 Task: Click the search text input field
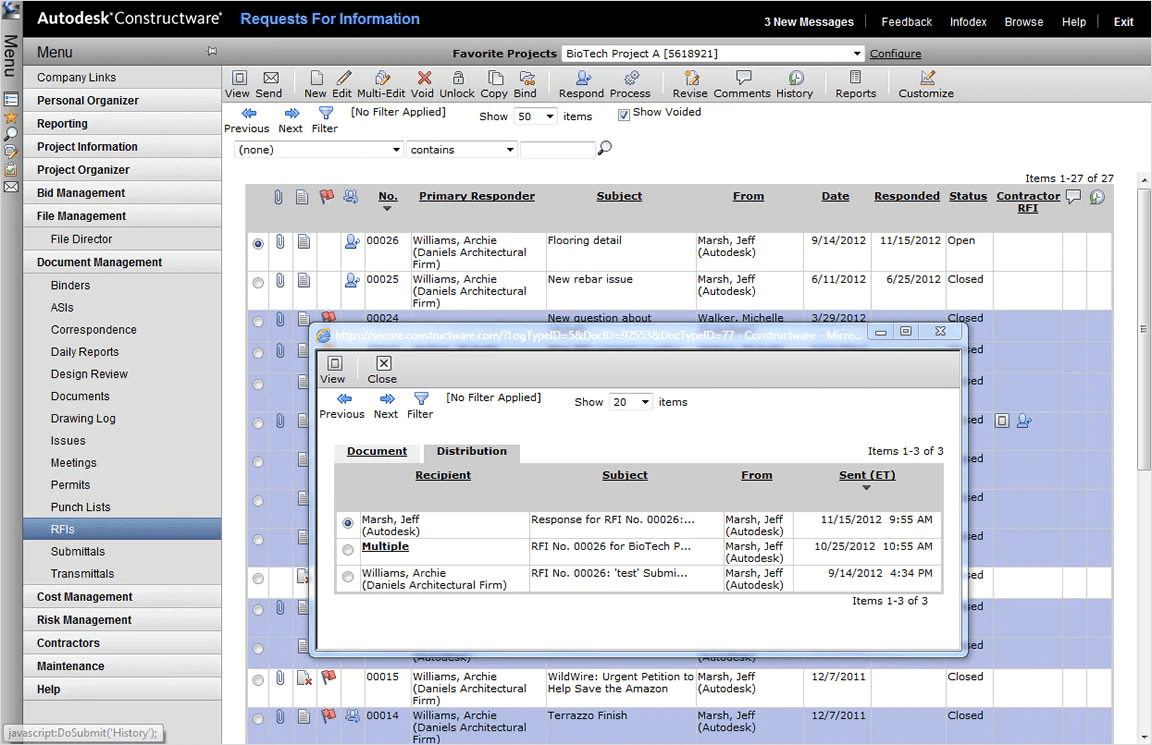557,150
